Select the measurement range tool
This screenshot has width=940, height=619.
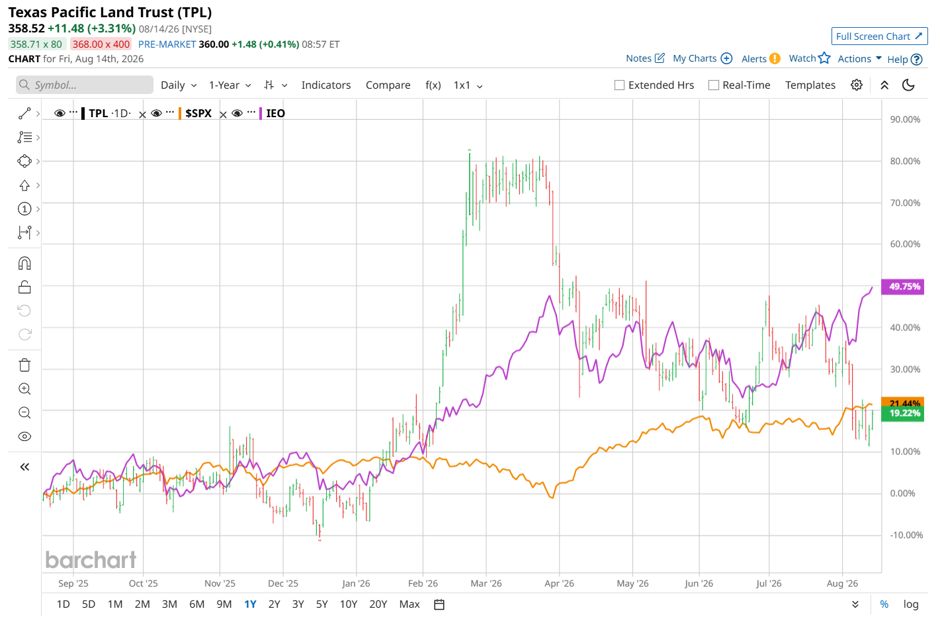pyautogui.click(x=25, y=232)
